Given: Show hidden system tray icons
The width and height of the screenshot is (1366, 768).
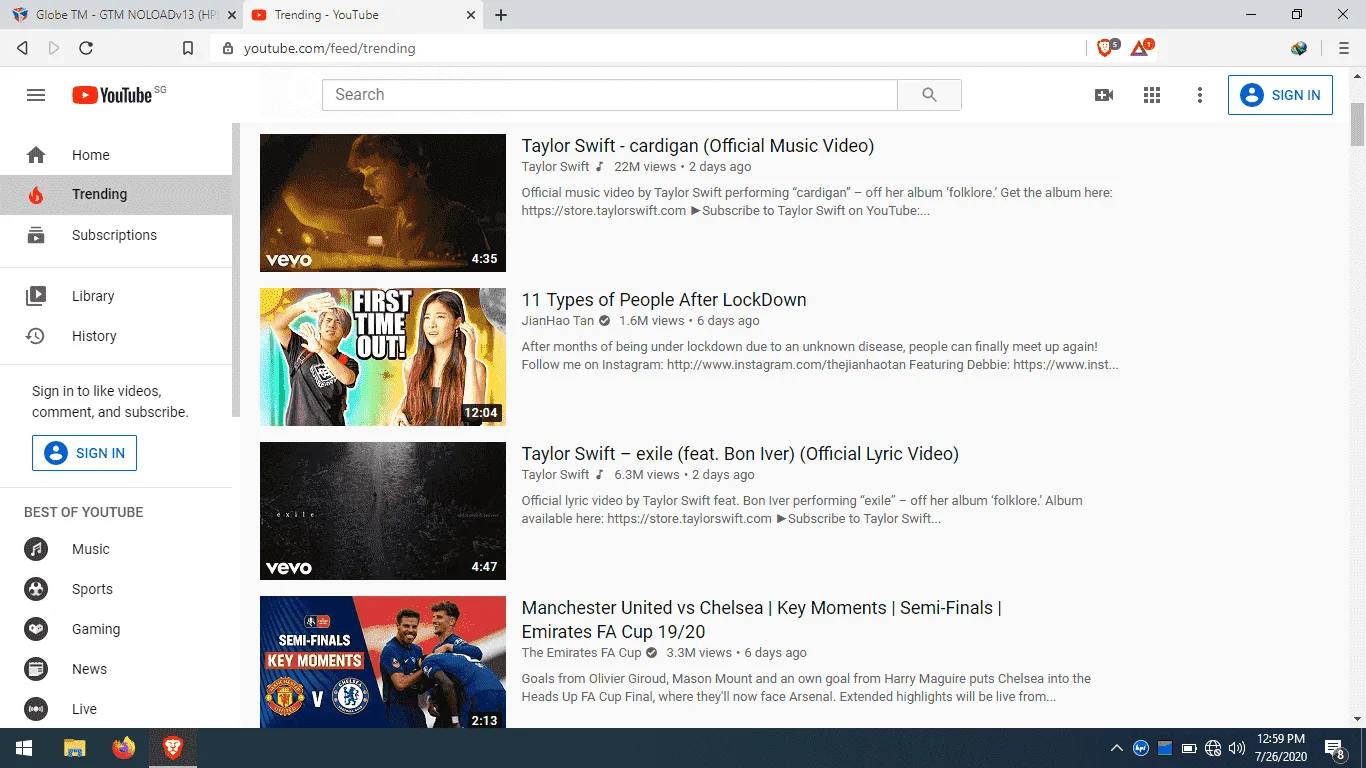Looking at the screenshot, I should coord(1117,748).
